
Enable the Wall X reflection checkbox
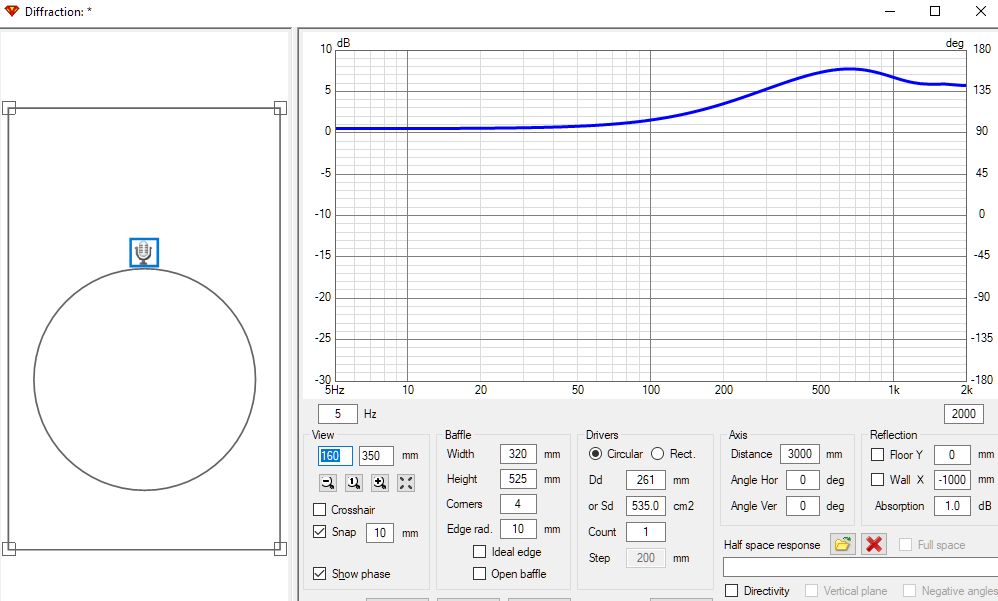878,479
